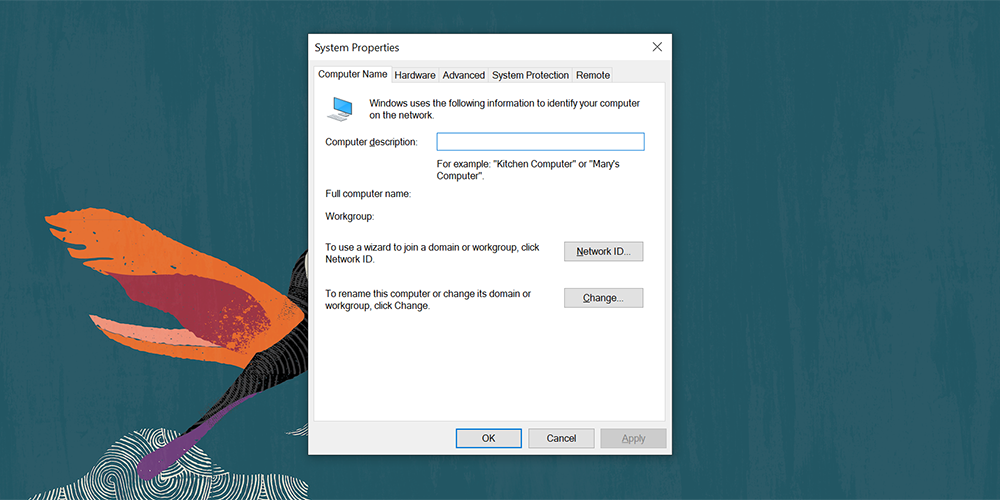This screenshot has height=500, width=1000.
Task: Click the computer monitor icon
Action: click(340, 109)
